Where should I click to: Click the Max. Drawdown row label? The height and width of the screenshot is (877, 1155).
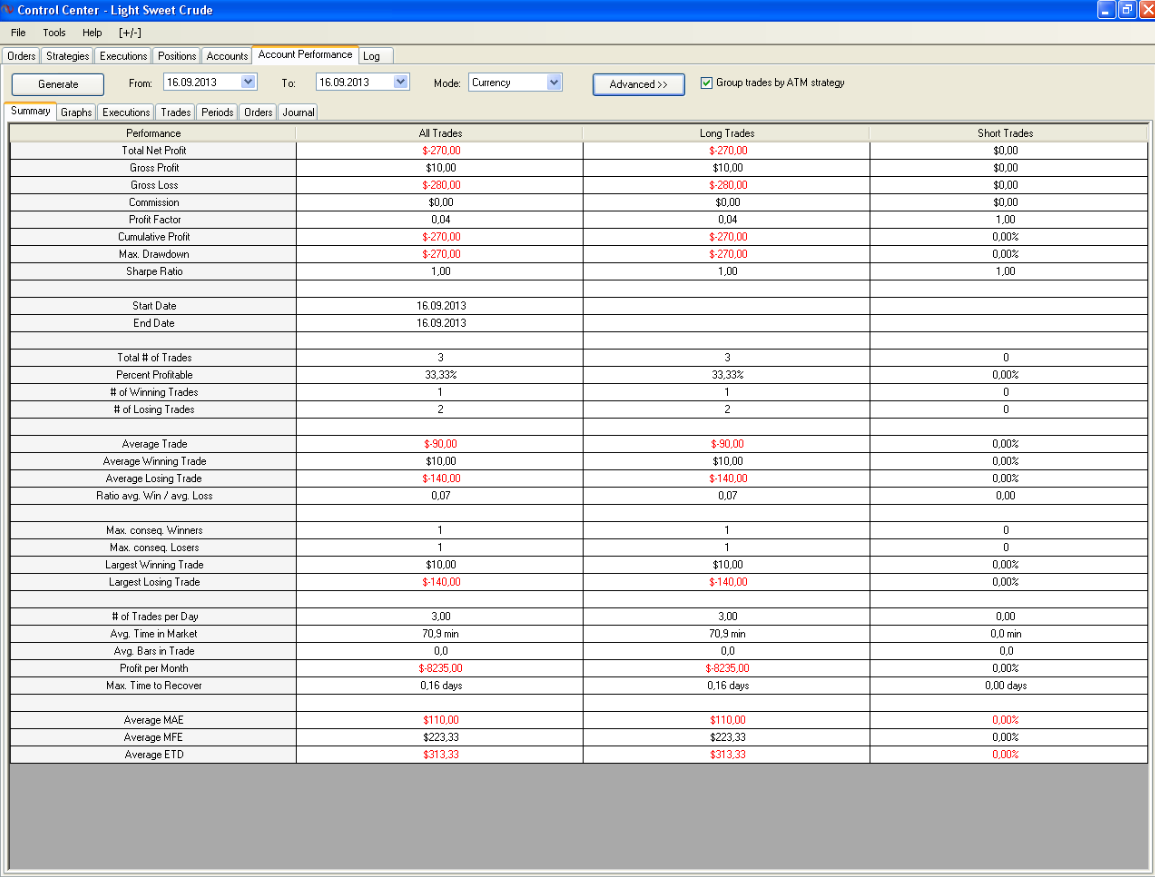(x=154, y=254)
